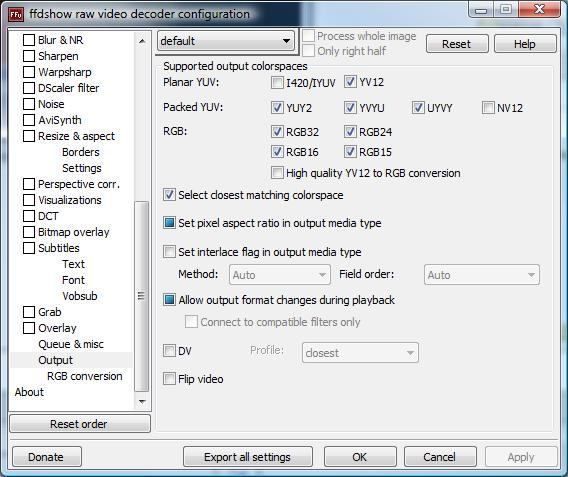The width and height of the screenshot is (568, 477).
Task: Uncheck RGB32 output
Action: click(277, 132)
